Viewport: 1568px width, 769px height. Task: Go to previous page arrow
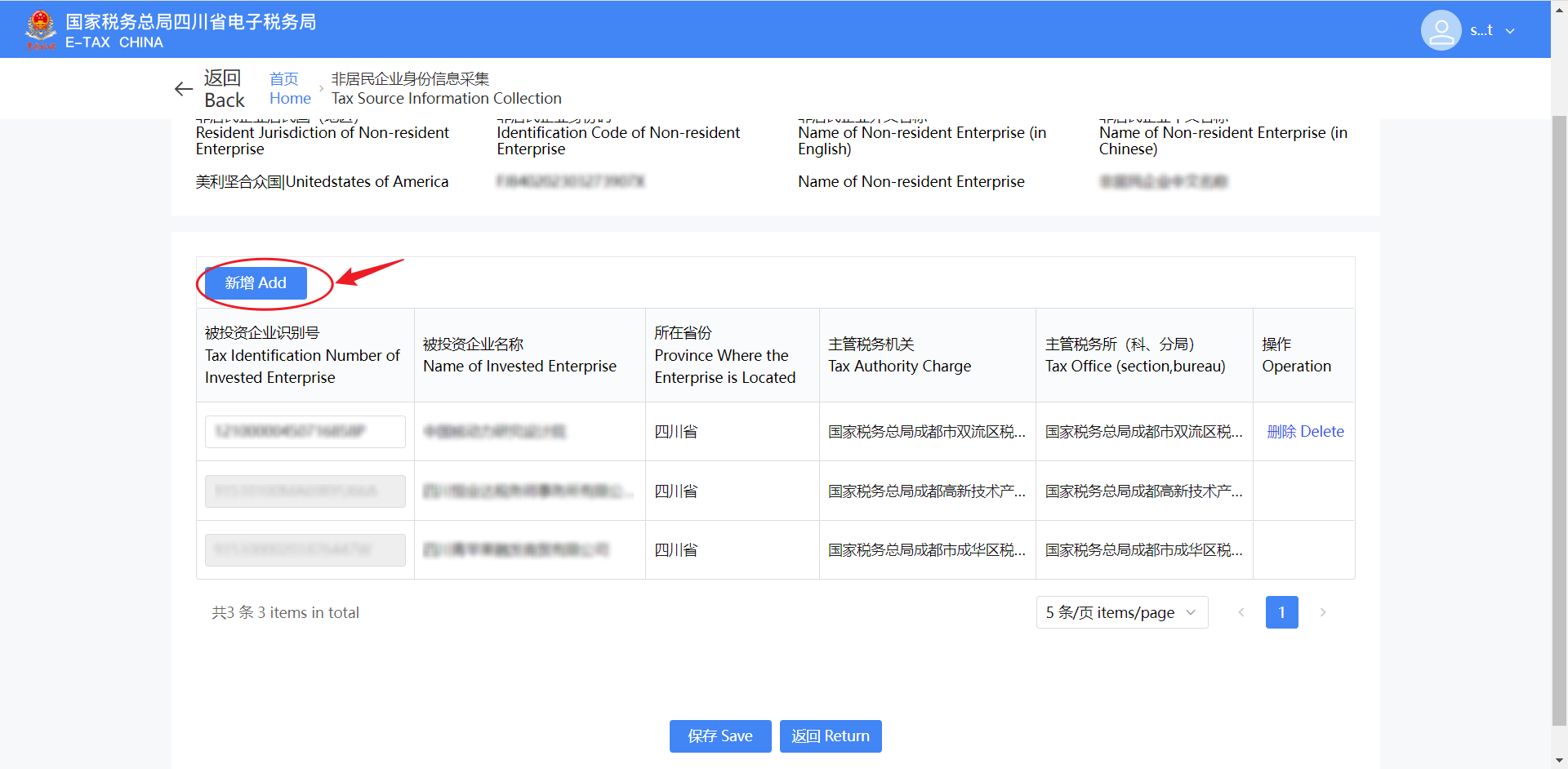1241,612
